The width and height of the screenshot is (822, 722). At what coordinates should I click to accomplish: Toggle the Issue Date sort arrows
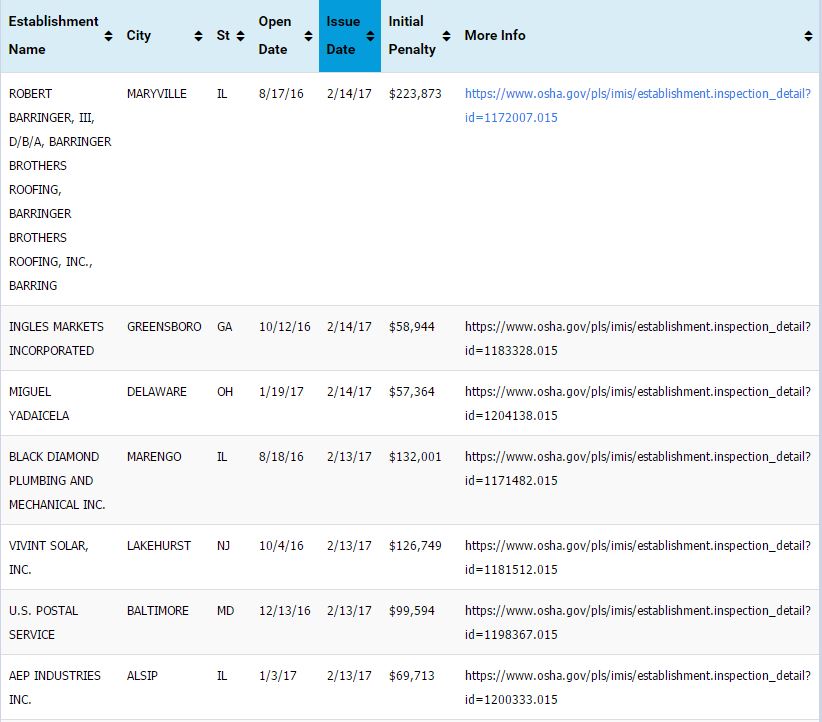(370, 36)
